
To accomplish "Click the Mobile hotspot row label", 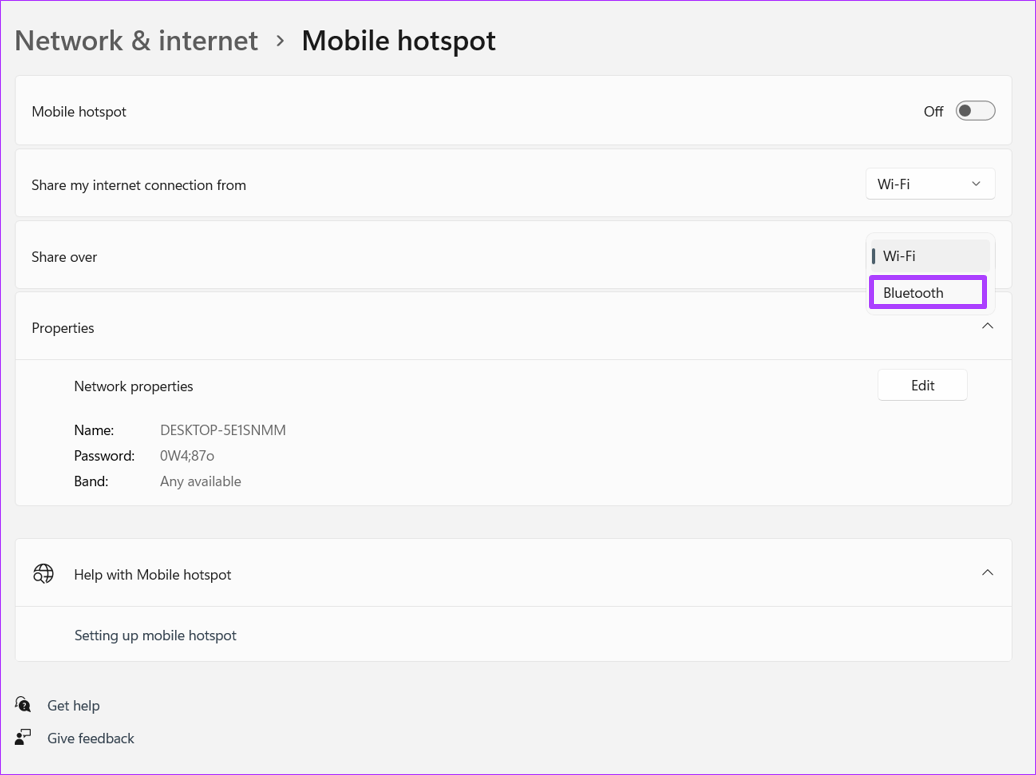I will tap(79, 112).
